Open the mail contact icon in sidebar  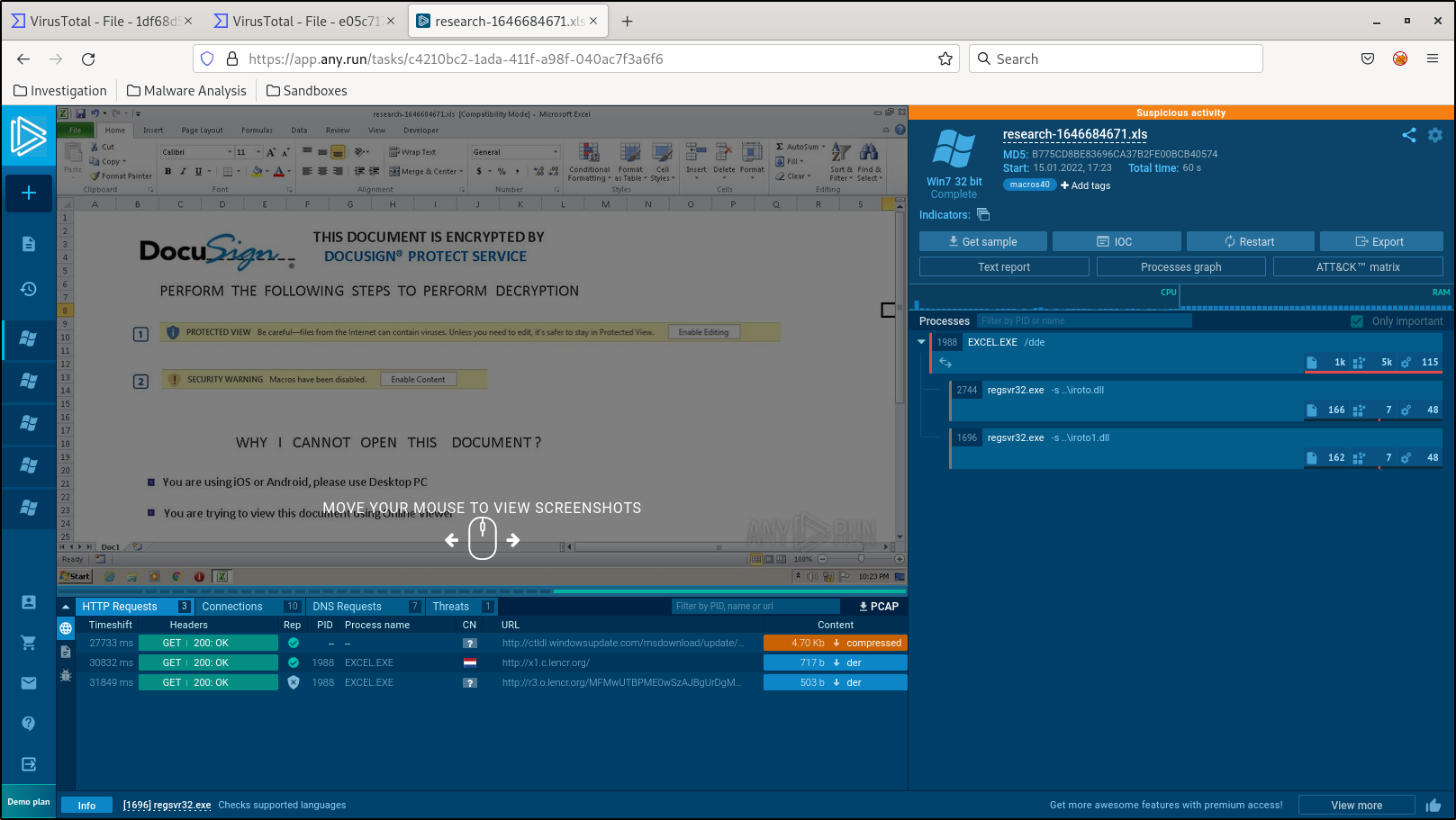point(29,683)
